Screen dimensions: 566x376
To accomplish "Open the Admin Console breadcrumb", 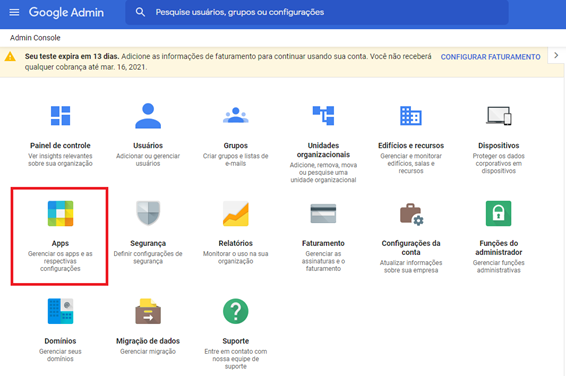I will [x=35, y=38].
